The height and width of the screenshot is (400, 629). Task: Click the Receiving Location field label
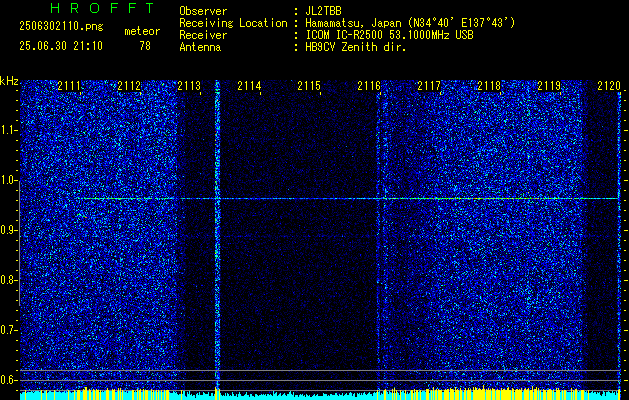click(233, 23)
